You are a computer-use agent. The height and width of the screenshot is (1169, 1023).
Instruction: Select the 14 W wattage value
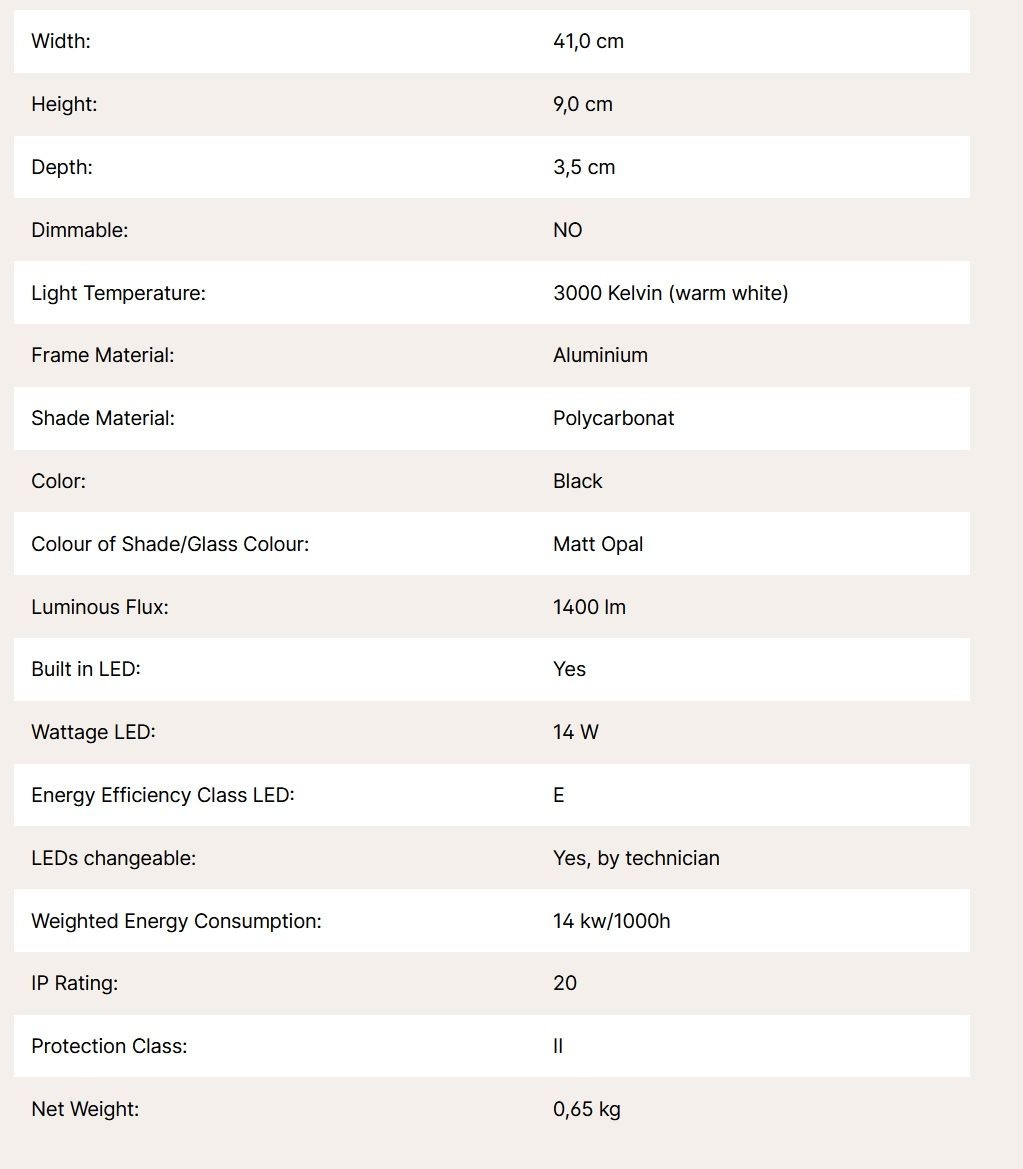point(576,732)
